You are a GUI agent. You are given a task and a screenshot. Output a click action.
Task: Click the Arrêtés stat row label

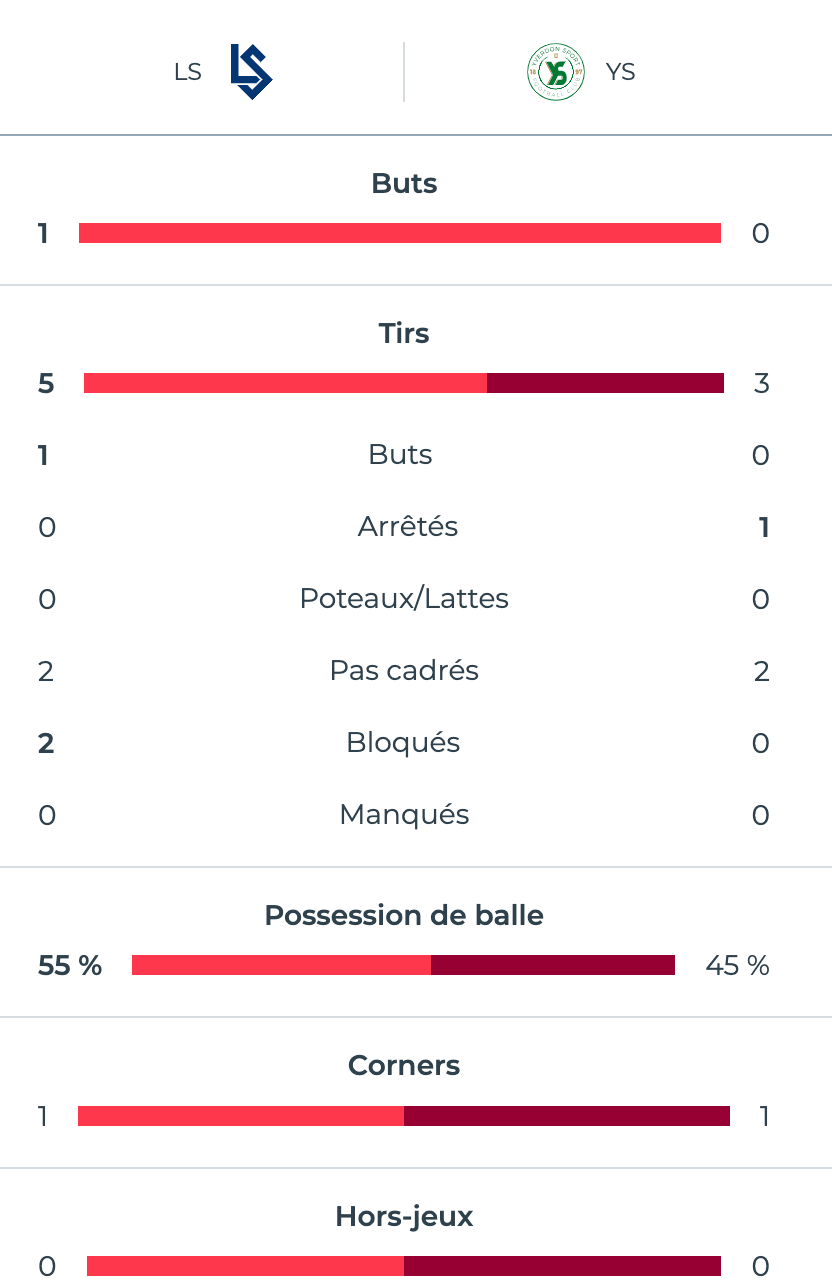408,527
